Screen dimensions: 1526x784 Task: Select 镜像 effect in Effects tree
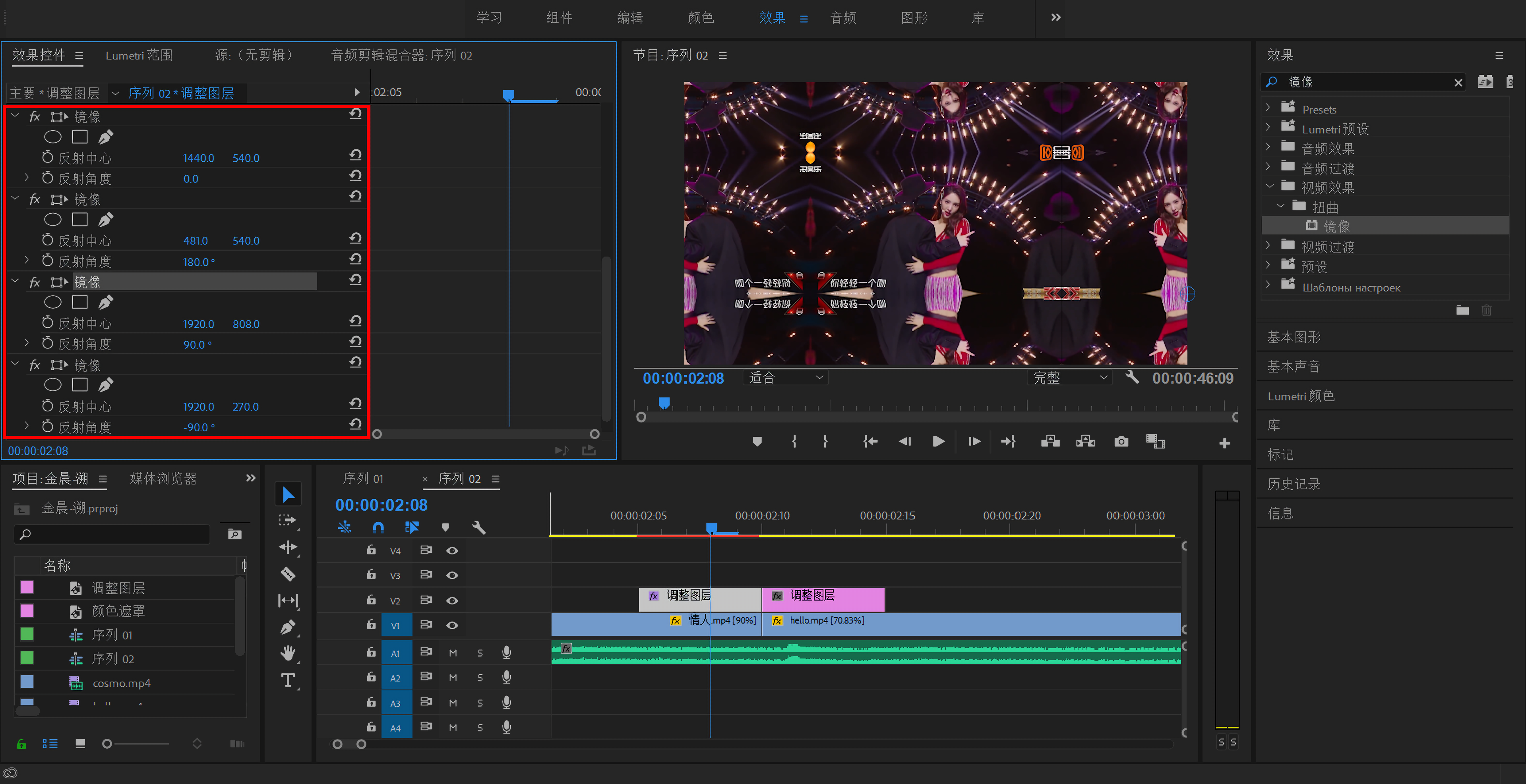pos(1336,226)
